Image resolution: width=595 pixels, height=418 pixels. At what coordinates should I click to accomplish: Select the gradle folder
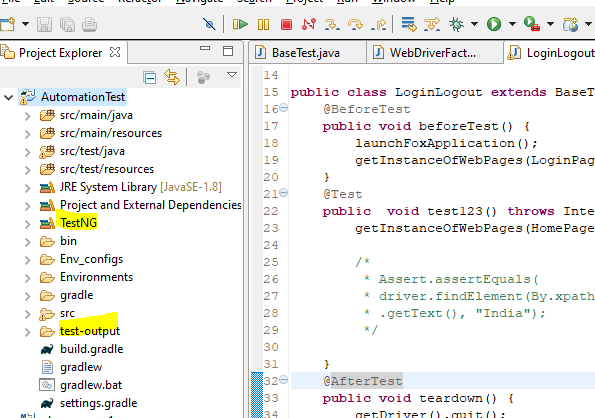(76, 295)
